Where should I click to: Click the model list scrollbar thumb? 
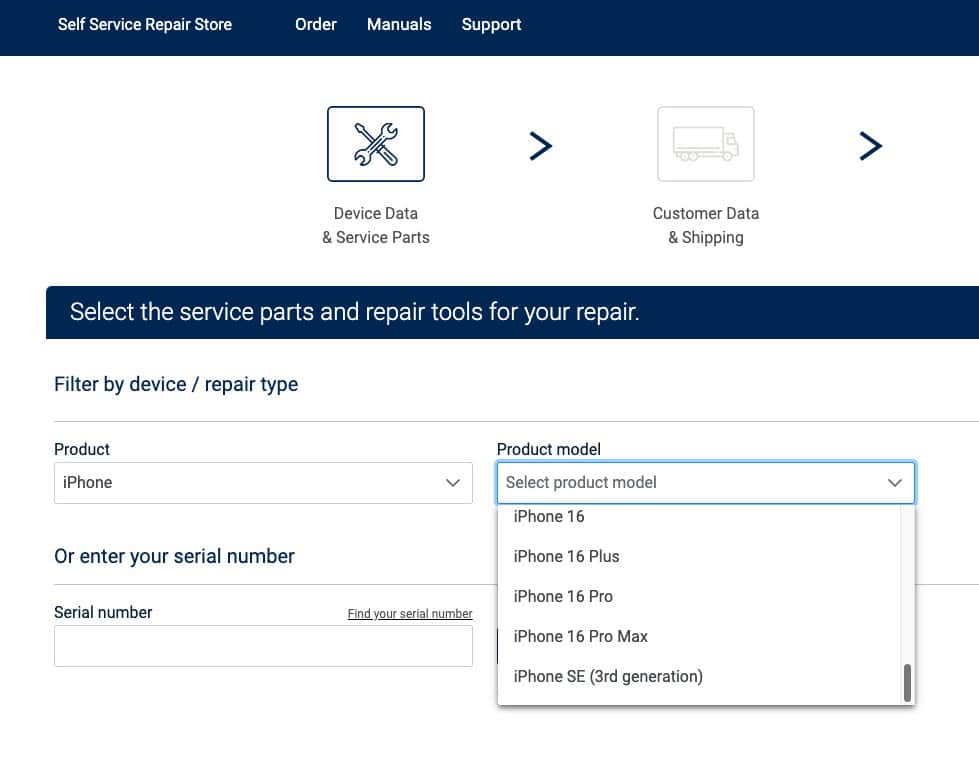pyautogui.click(x=907, y=682)
